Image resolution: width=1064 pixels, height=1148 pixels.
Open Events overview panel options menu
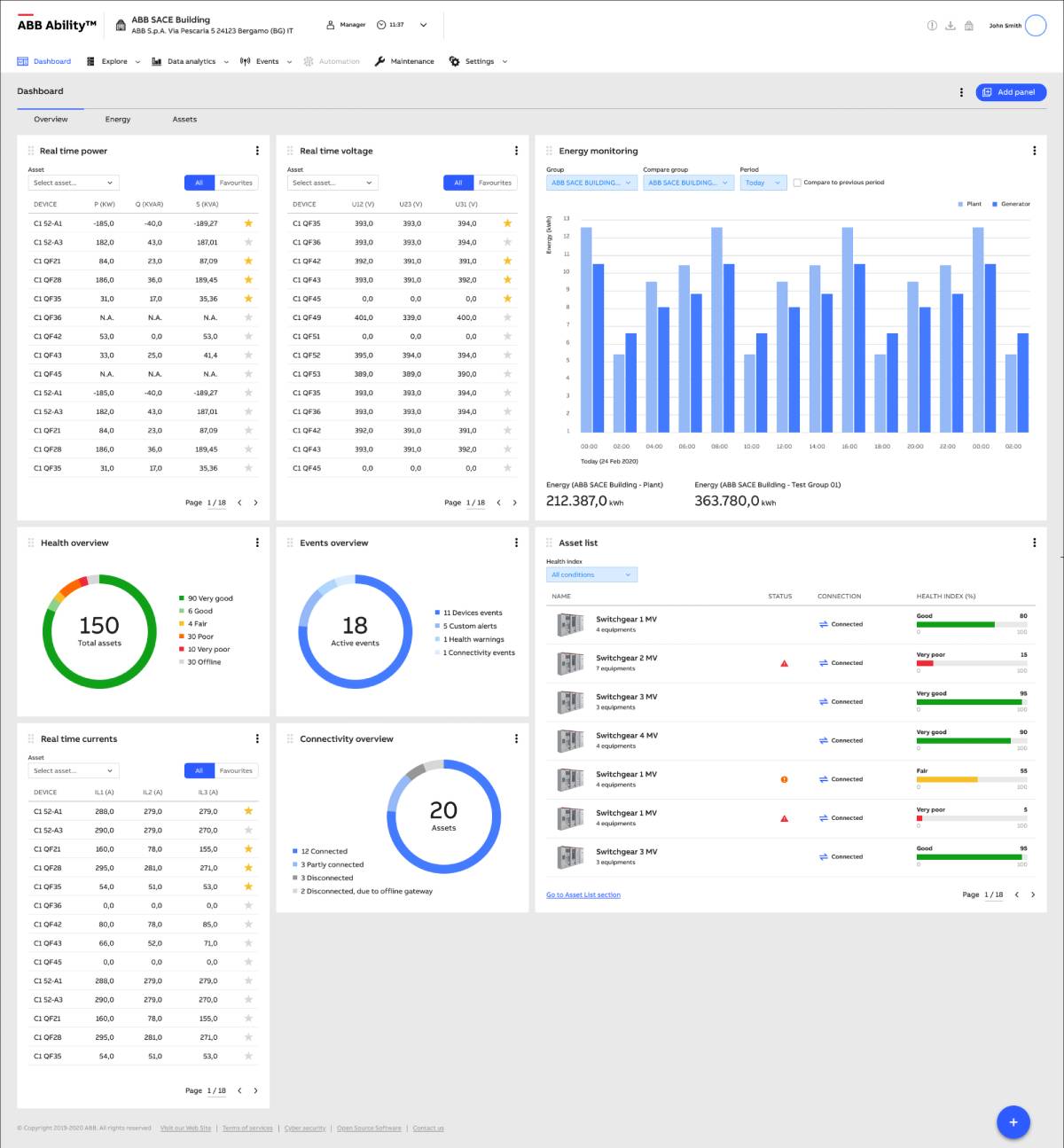516,543
